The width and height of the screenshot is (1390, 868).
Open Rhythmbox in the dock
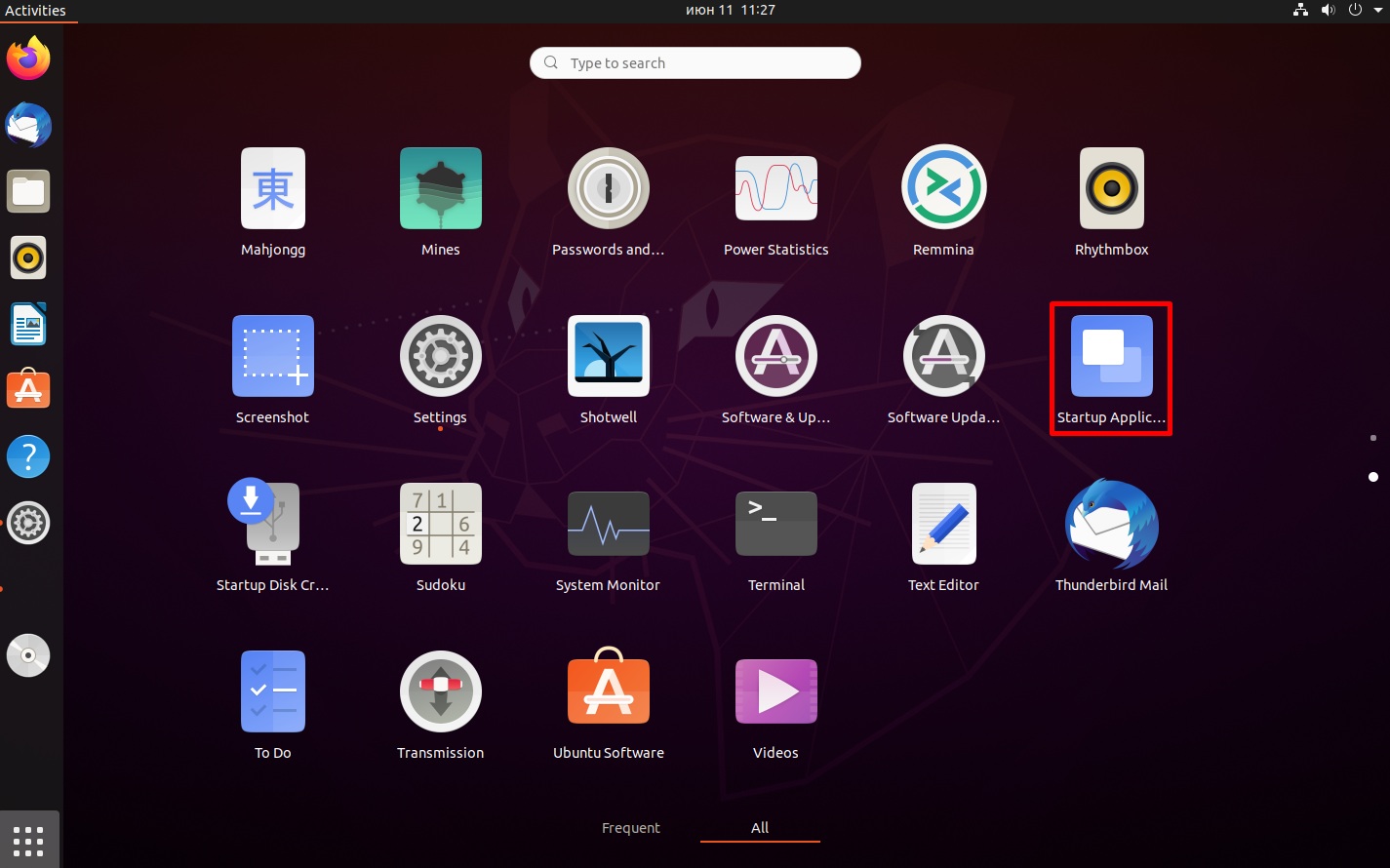tap(28, 257)
